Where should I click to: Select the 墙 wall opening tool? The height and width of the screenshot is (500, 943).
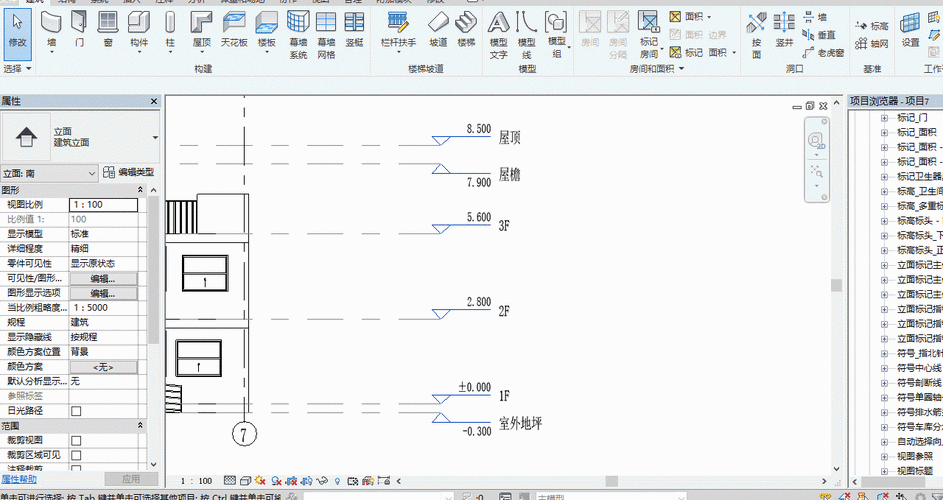coord(815,17)
